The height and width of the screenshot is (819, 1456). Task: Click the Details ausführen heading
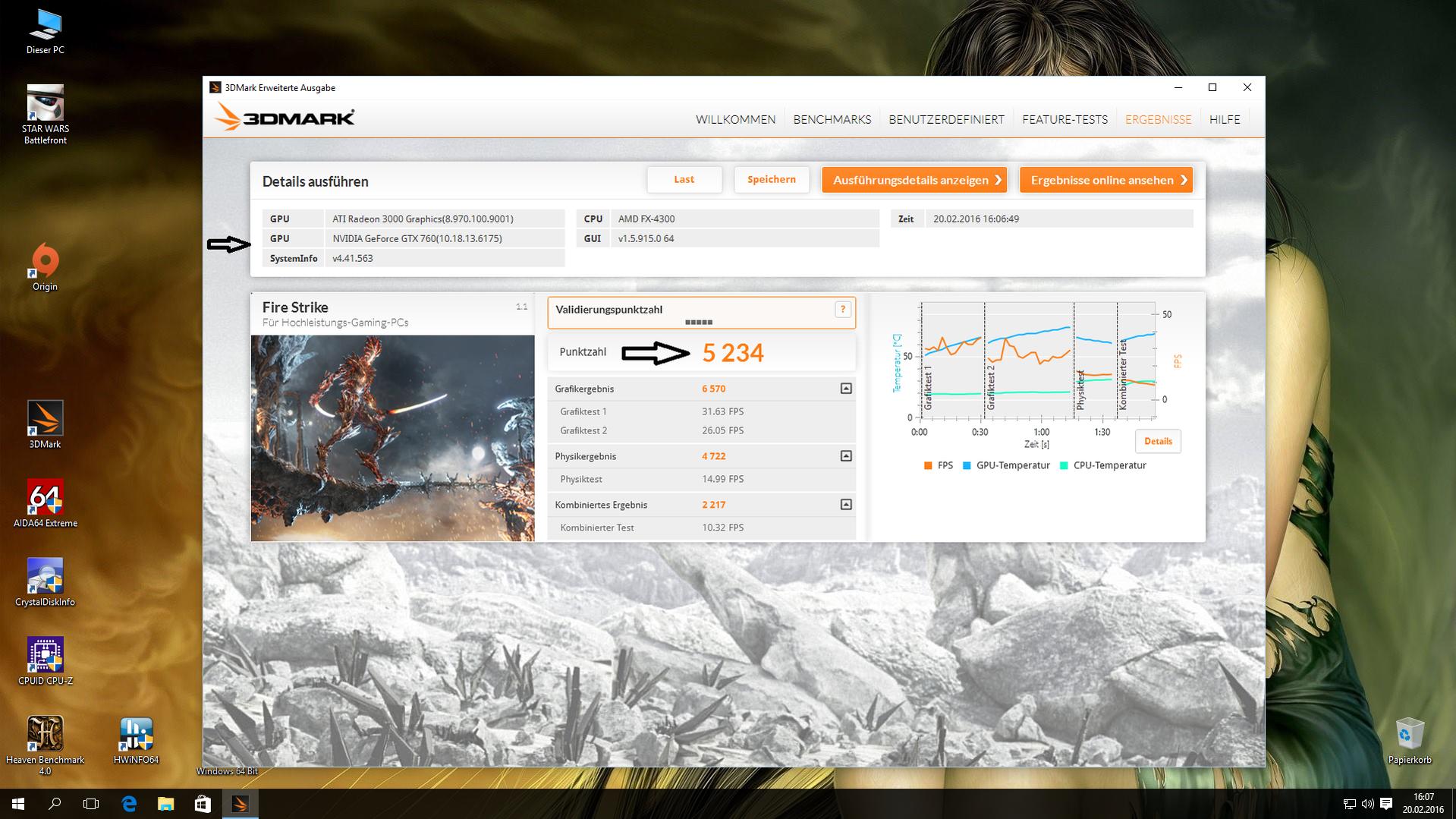(x=315, y=181)
